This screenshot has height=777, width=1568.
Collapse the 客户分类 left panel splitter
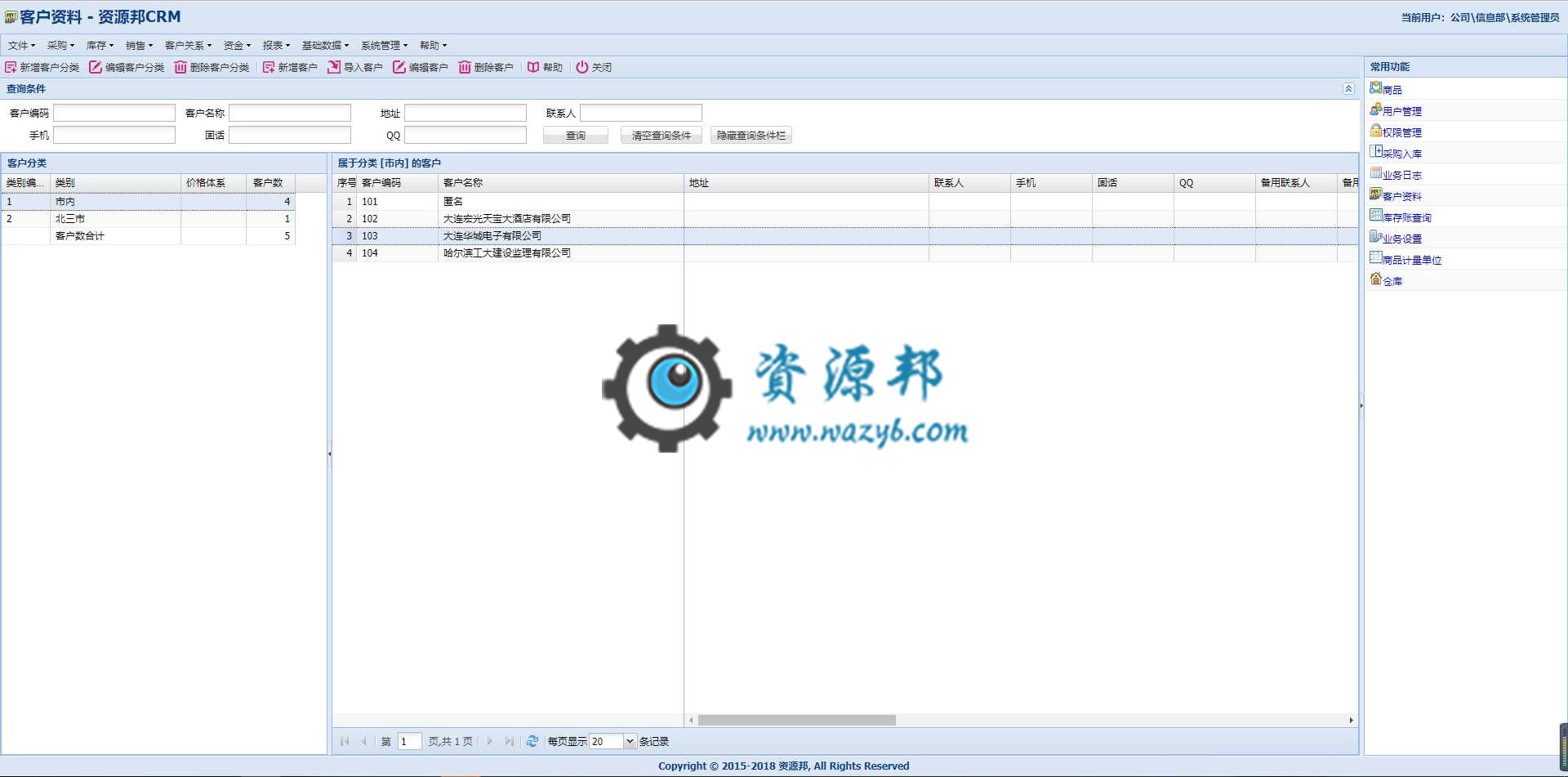pos(329,453)
